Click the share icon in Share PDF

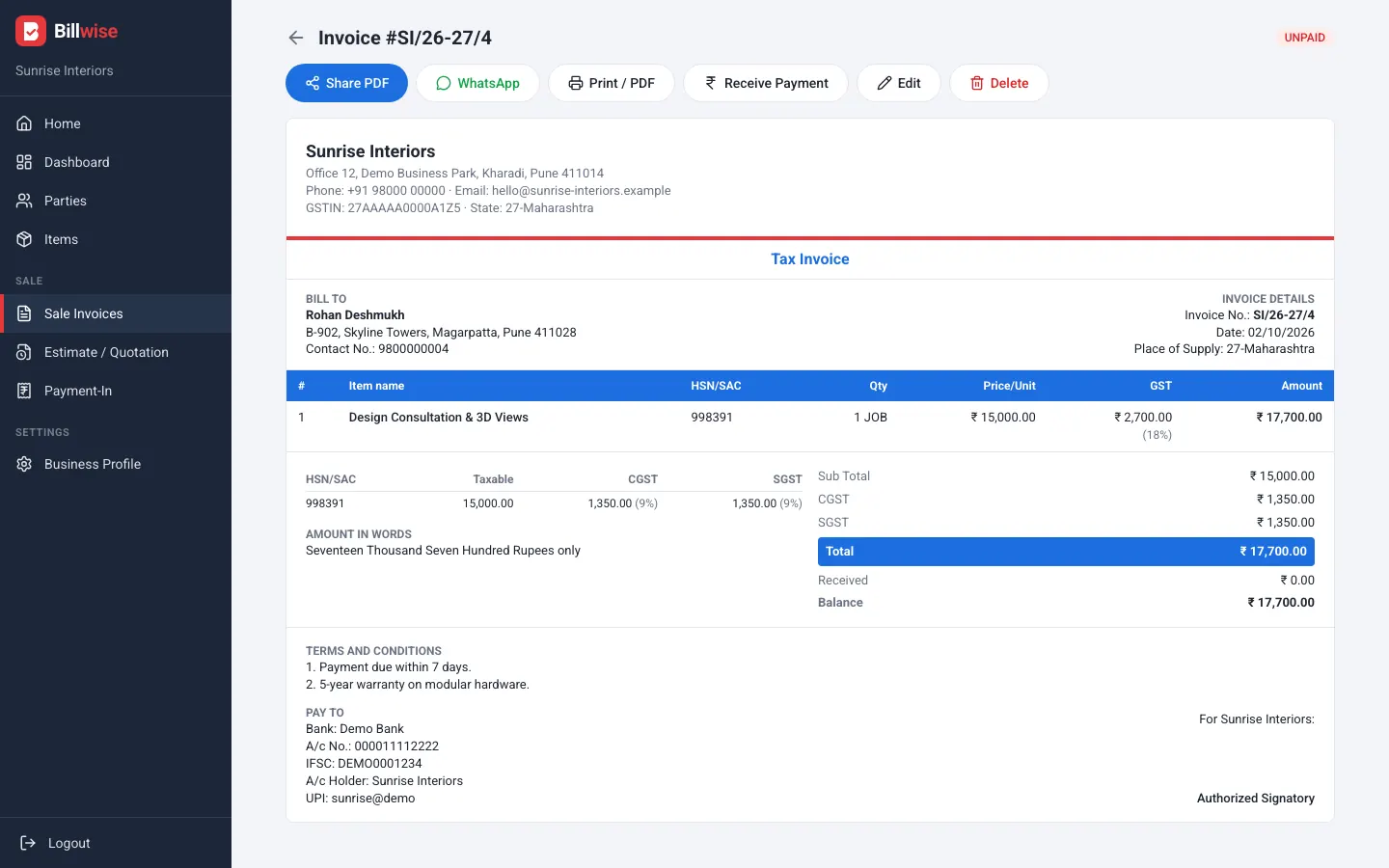(x=313, y=83)
